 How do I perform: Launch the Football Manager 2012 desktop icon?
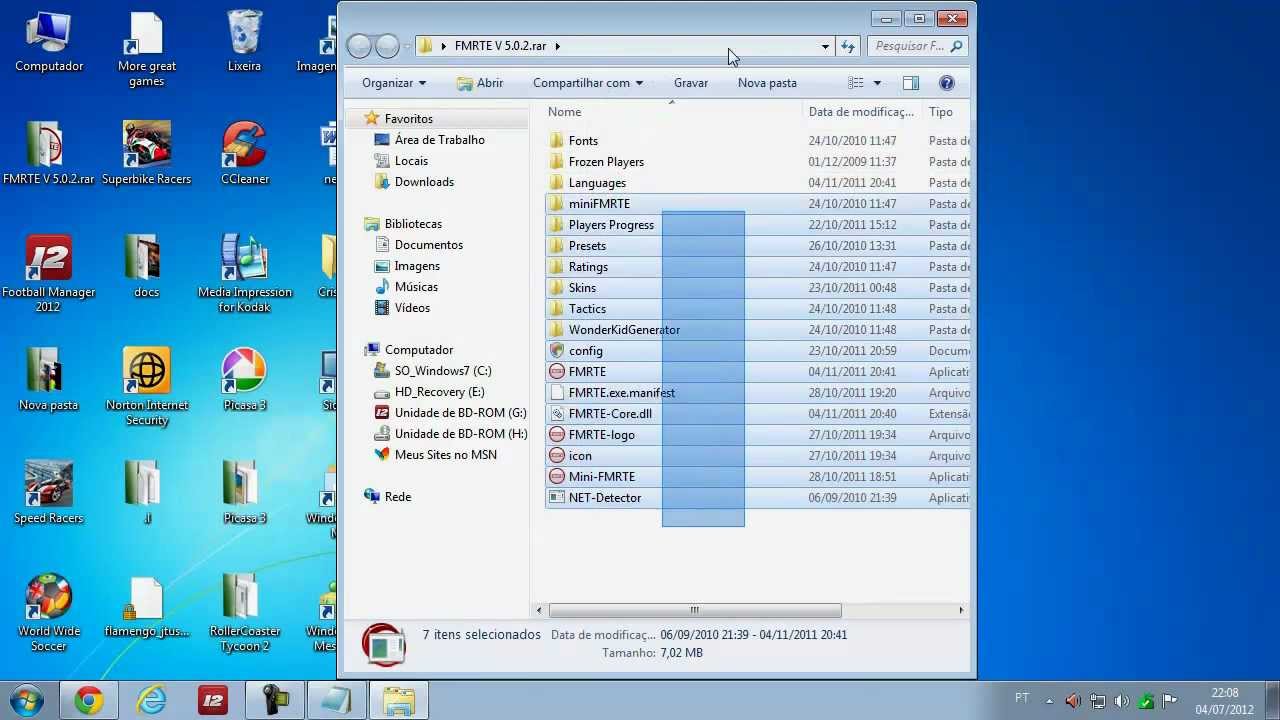[48, 274]
